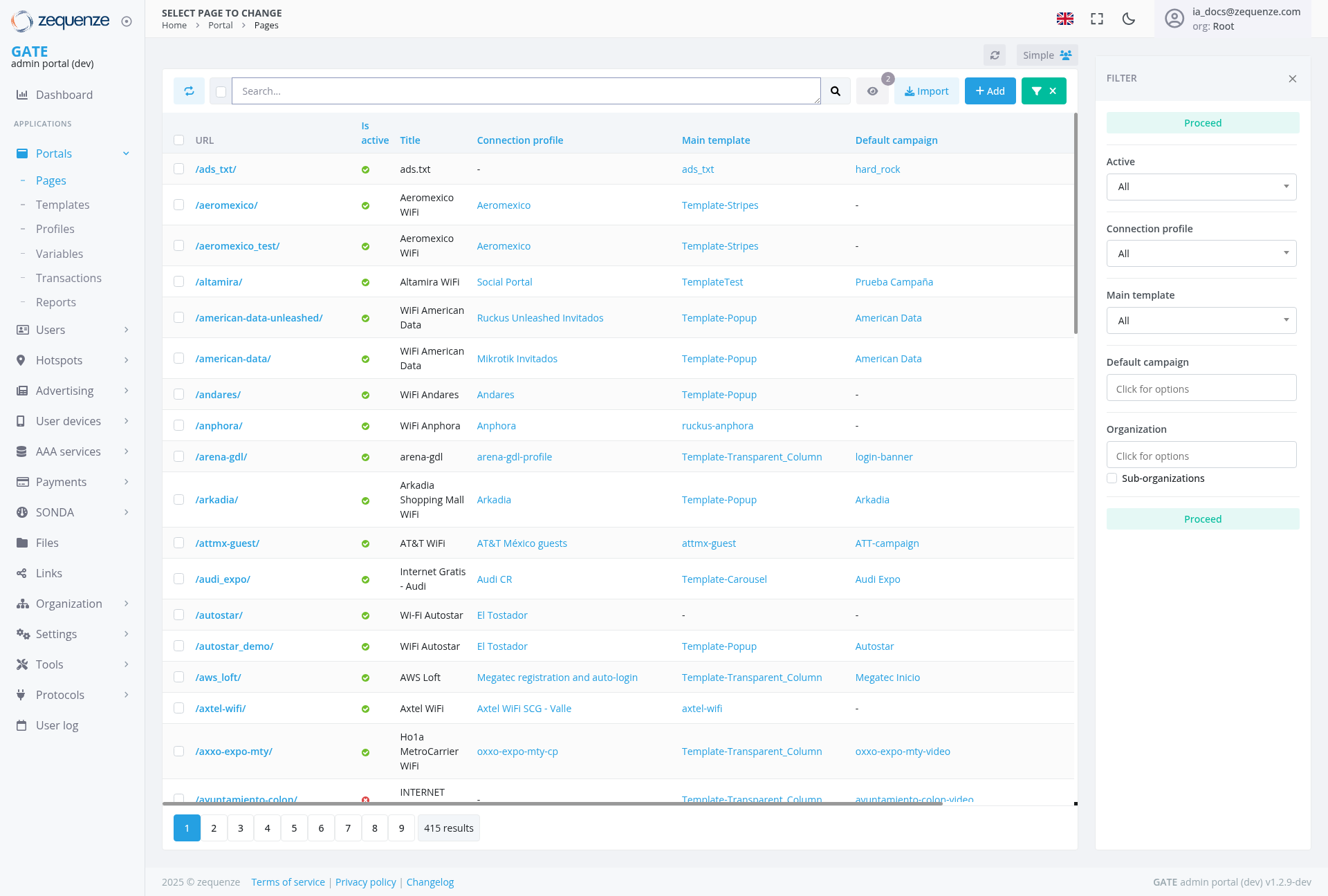1328x896 pixels.
Task: Click the blue reload button near search
Action: pyautogui.click(x=189, y=91)
